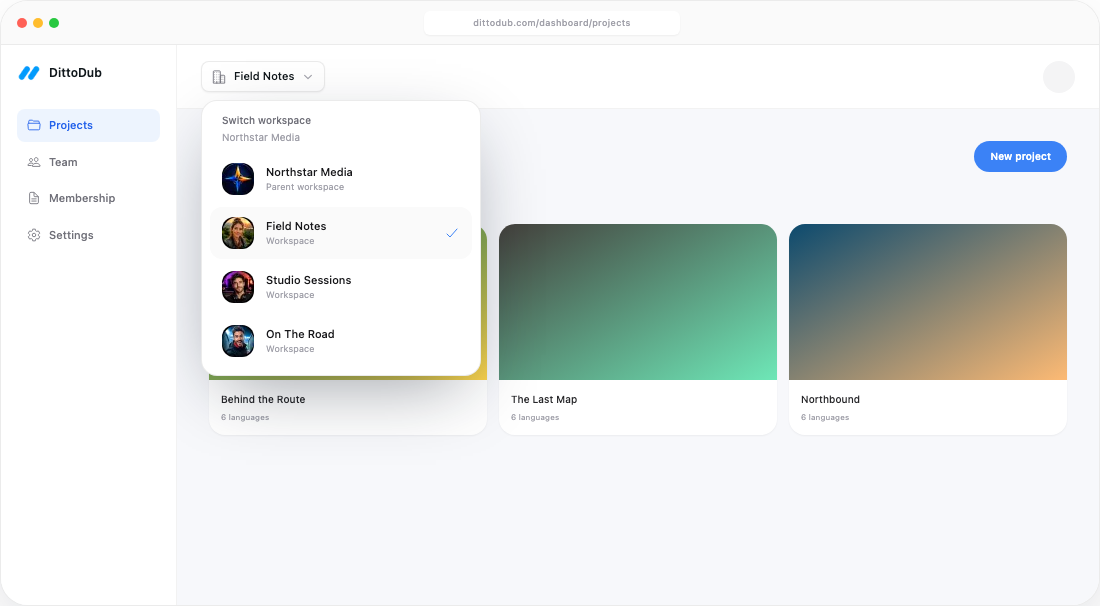
Task: Click the DittoDub brand name
Action: (x=75, y=72)
